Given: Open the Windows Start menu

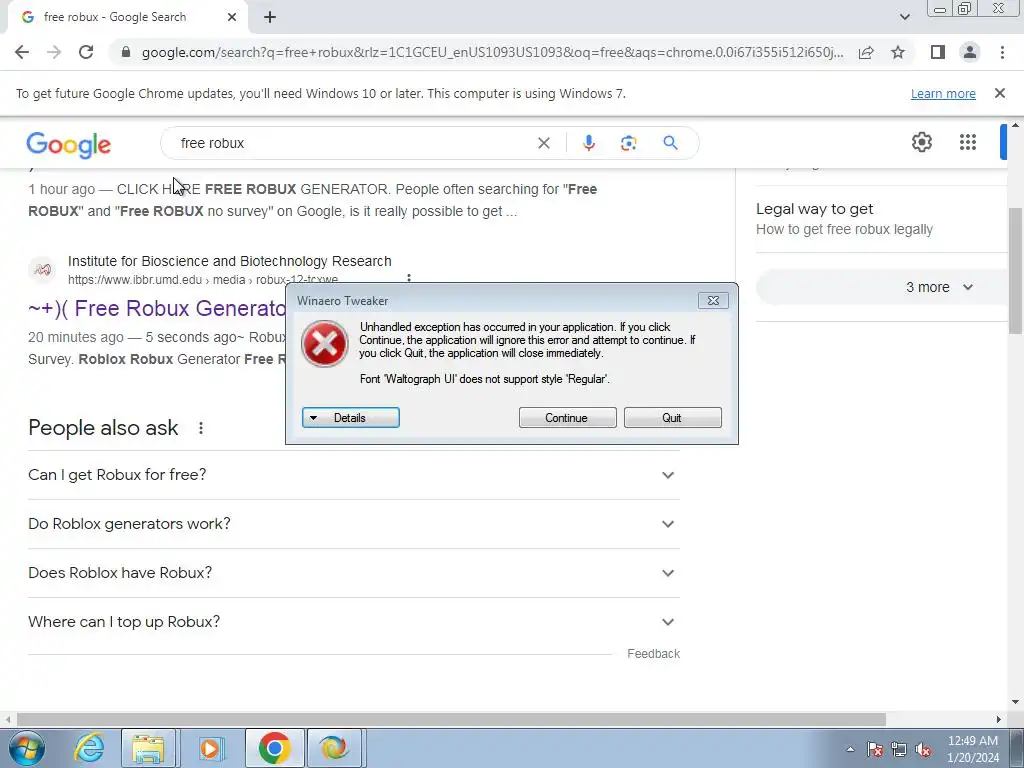Looking at the screenshot, I should click(27, 748).
